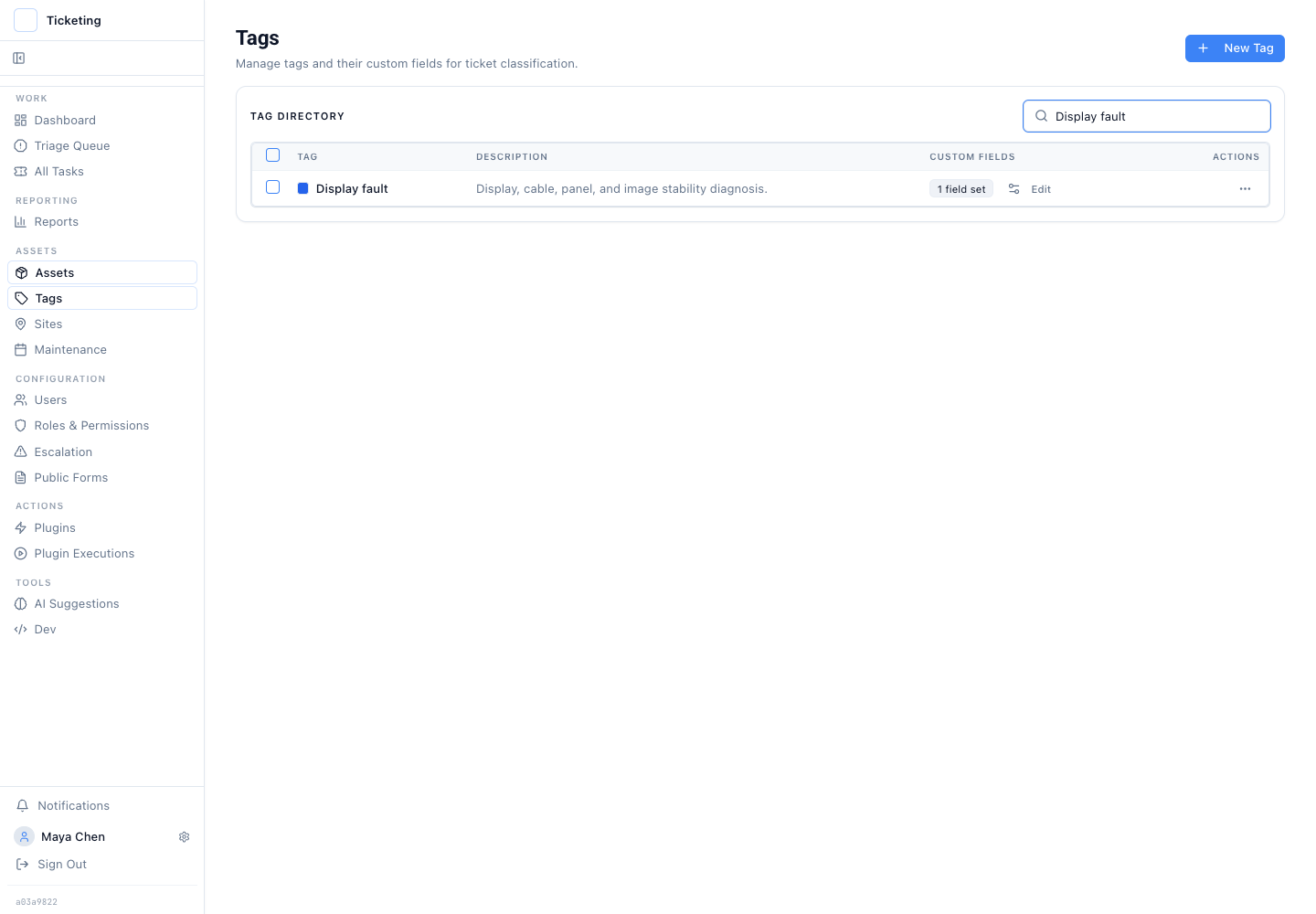
Task: Click the blue Display fault color swatch
Action: click(x=303, y=189)
